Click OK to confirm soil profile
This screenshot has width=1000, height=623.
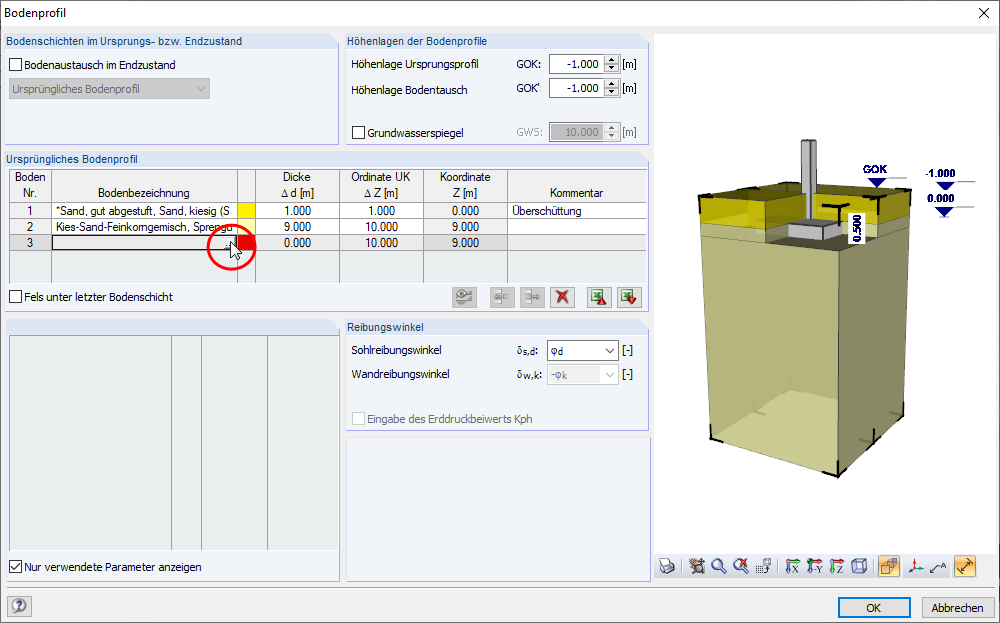click(874, 608)
